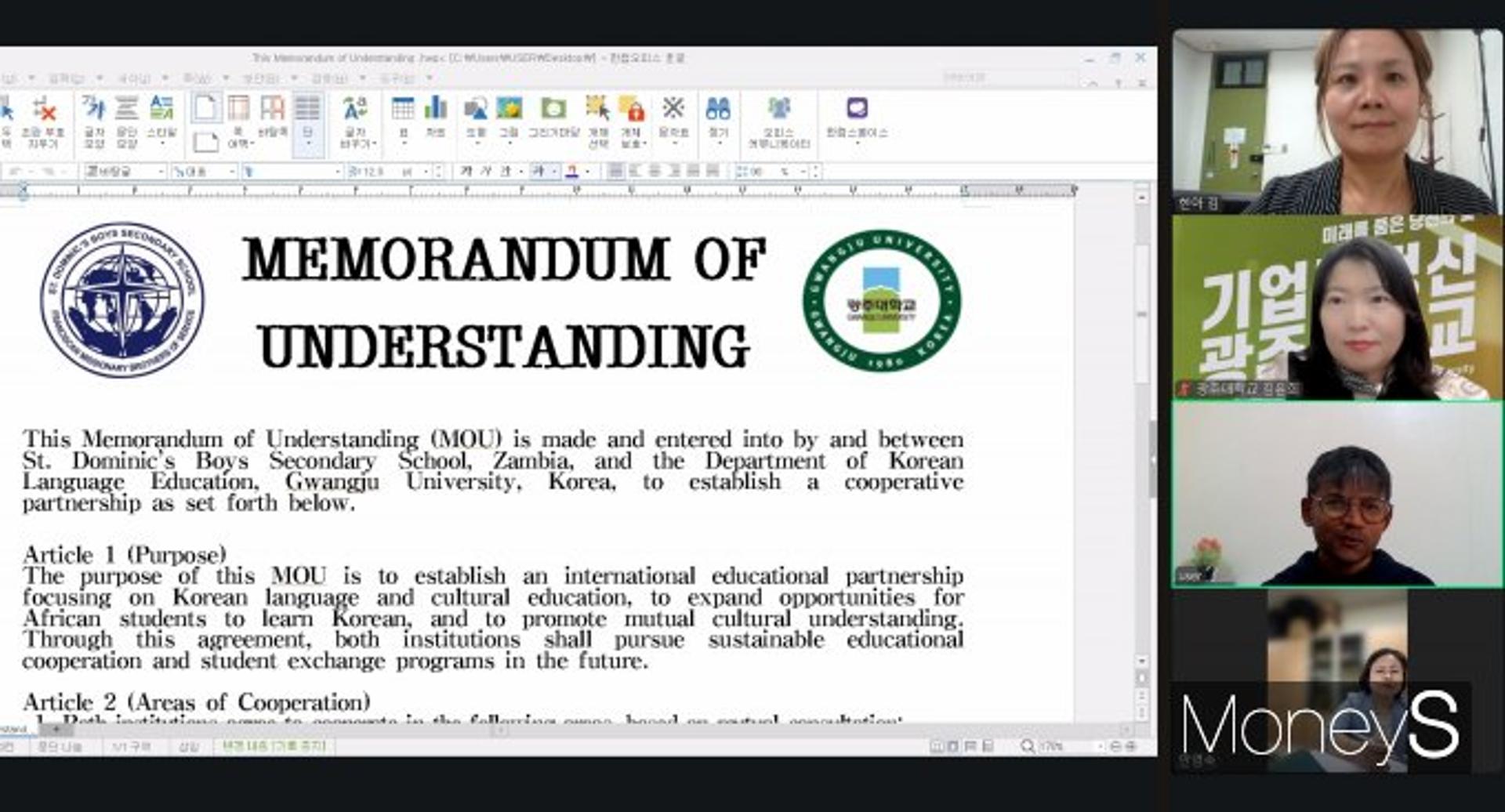Viewport: 1505px width, 812px height.
Task: Select highlighted speaker tile with glasses
Action: click(x=1337, y=494)
